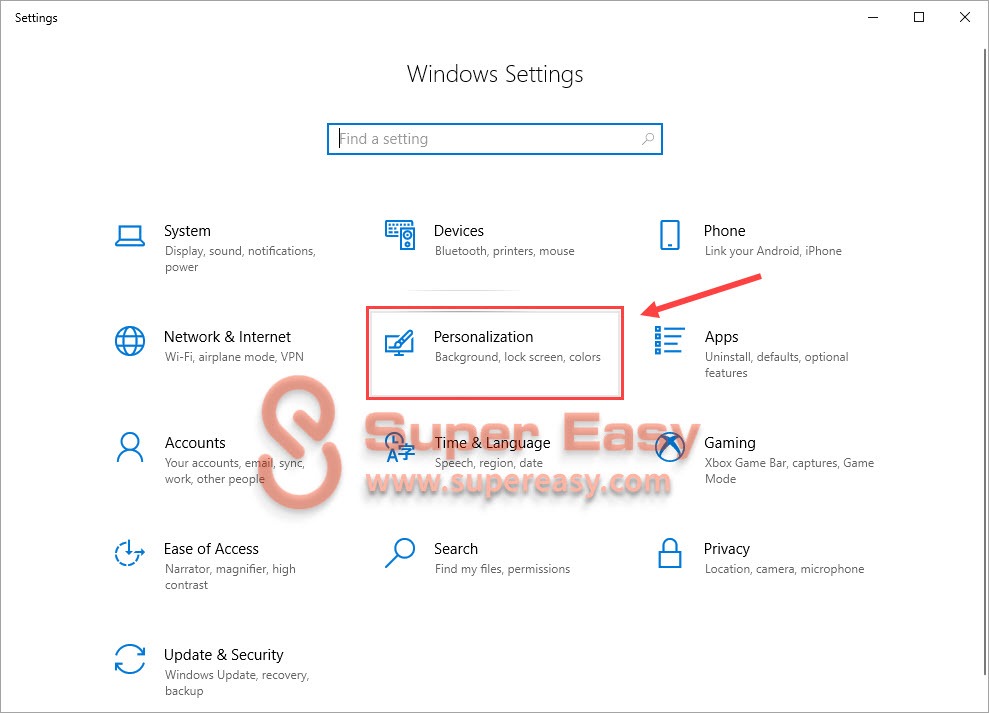Click 'Display, sound, notifications, power' text
Image resolution: width=989 pixels, height=713 pixels.
pos(240,259)
